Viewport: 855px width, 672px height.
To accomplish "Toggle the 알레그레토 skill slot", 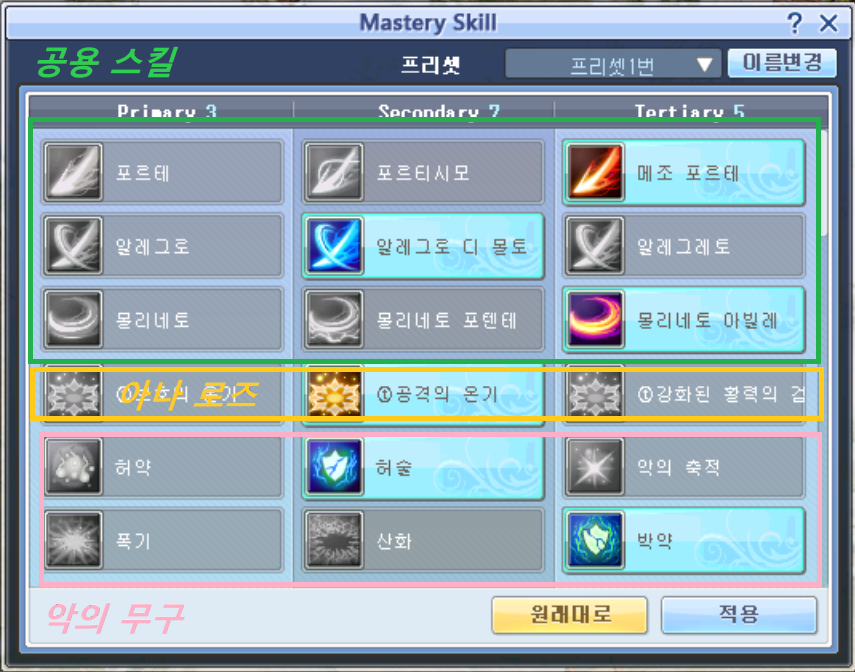I will (x=684, y=246).
